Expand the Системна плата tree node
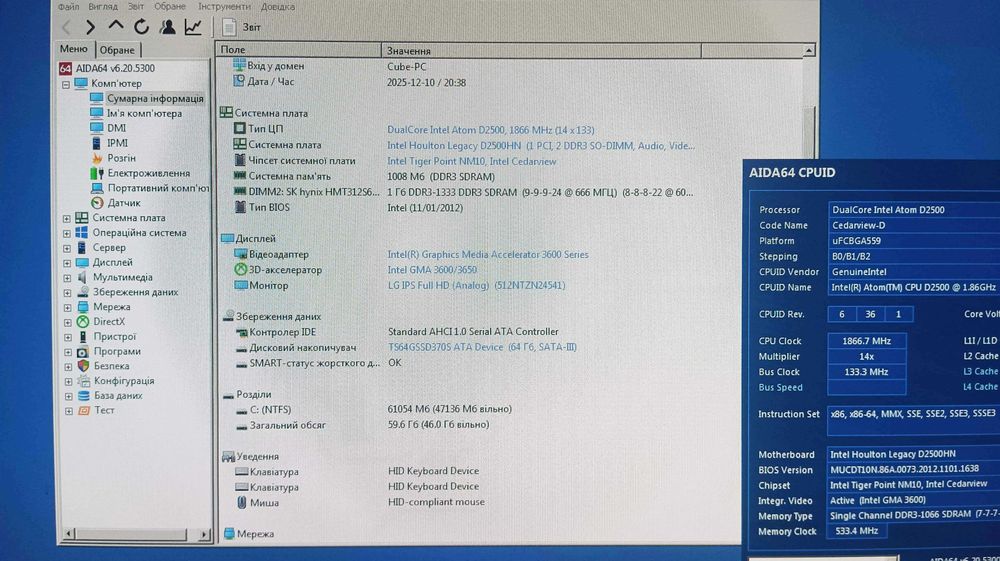 pyautogui.click(x=67, y=218)
